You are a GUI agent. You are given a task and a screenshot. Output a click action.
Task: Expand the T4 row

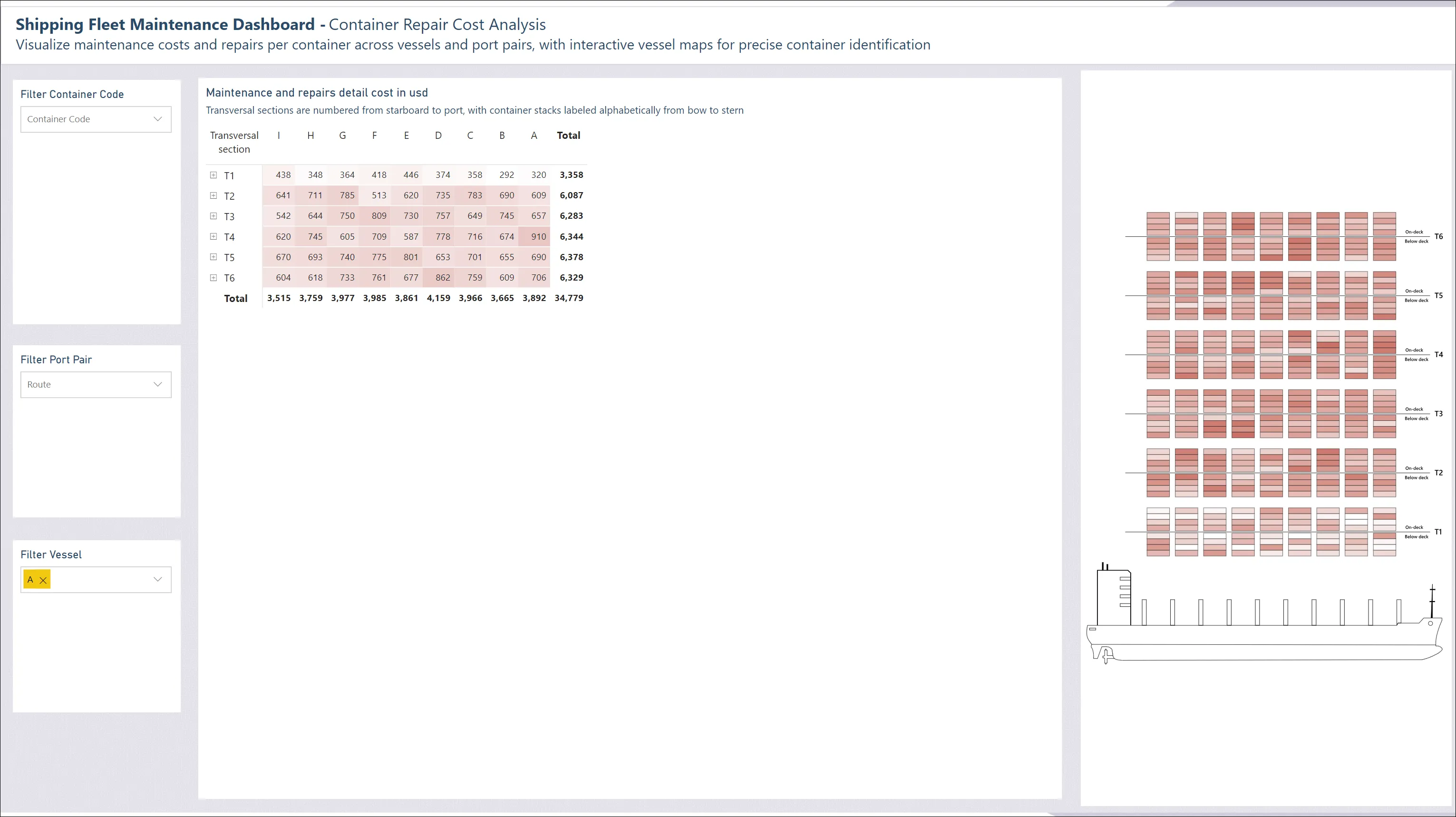(214, 236)
